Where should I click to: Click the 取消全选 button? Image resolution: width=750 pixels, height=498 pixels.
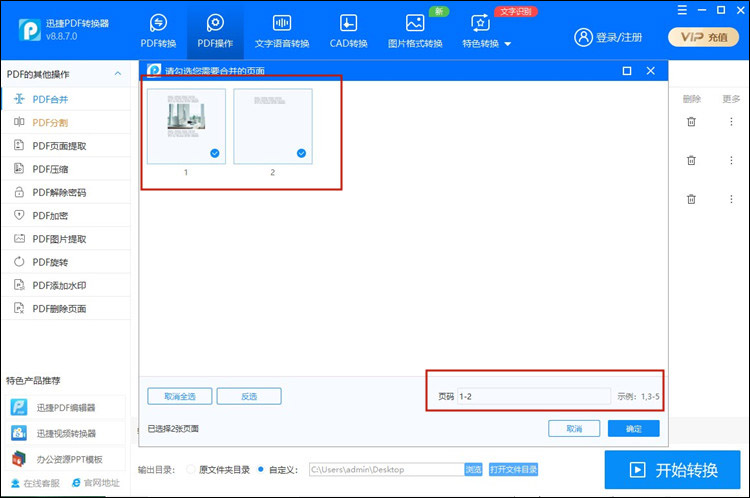pos(180,396)
